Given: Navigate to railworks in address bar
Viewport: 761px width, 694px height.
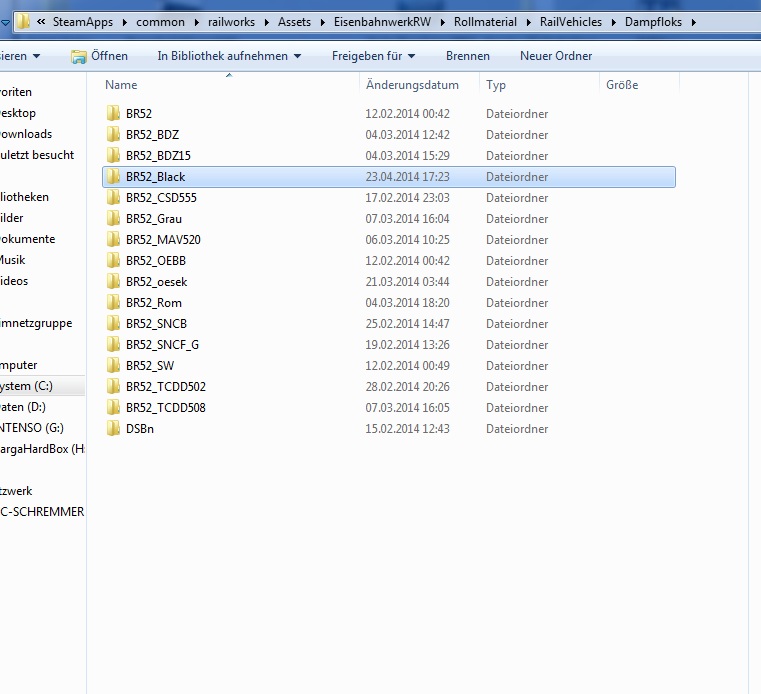Looking at the screenshot, I should [231, 22].
